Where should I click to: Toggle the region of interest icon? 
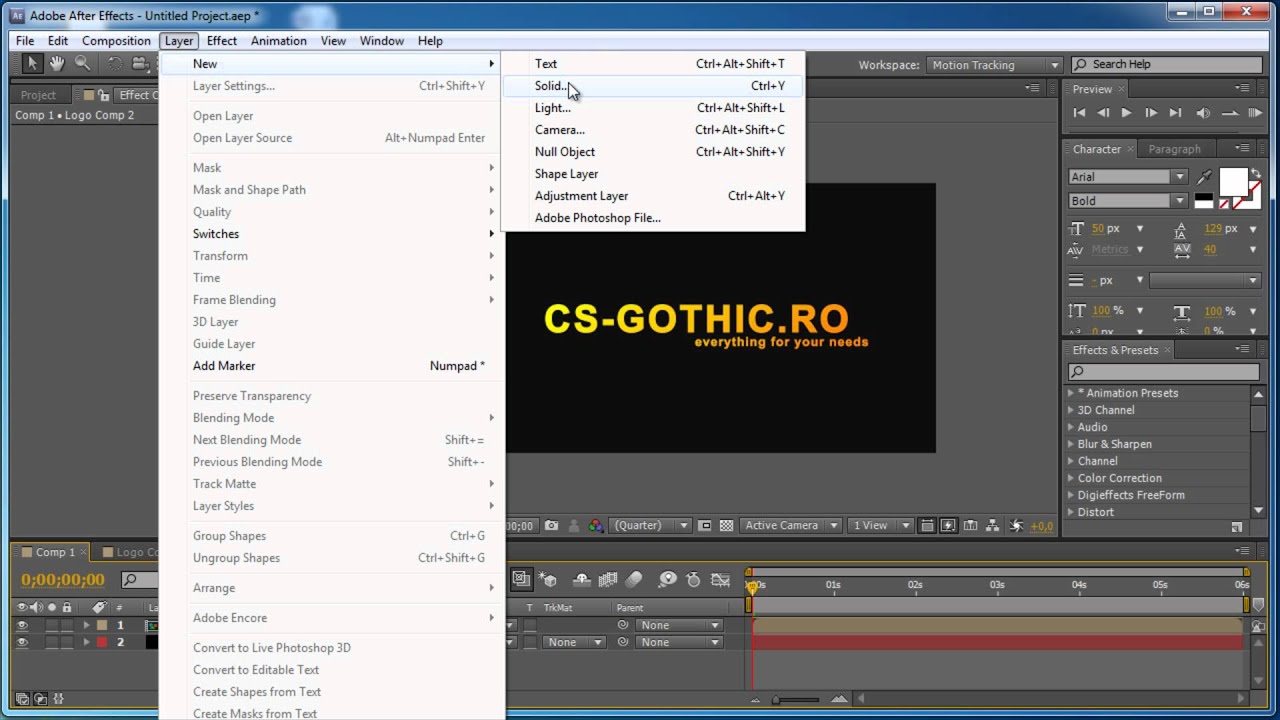(x=705, y=525)
